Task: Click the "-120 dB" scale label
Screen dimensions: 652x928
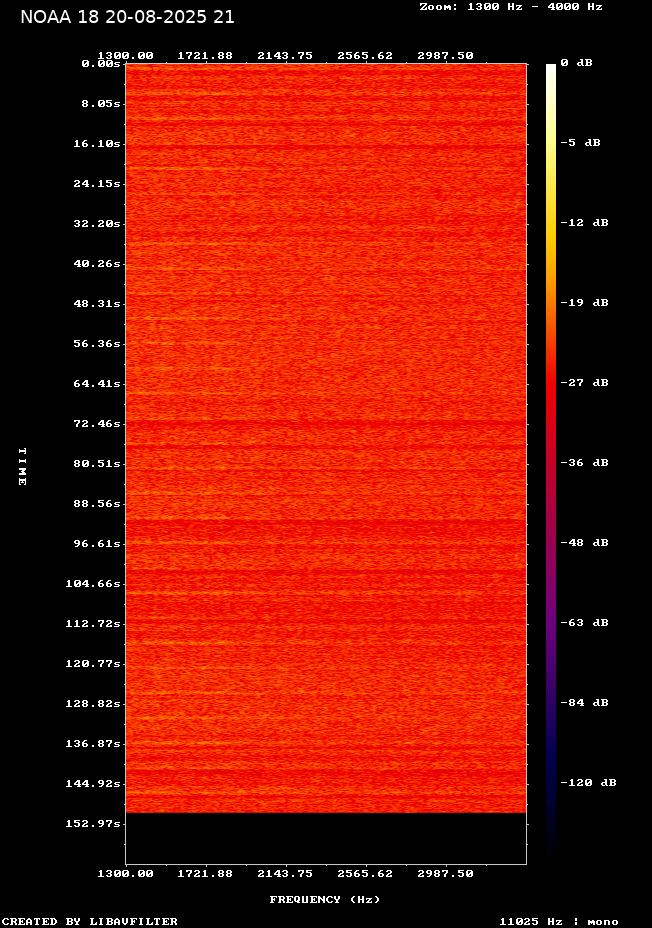Action: click(x=589, y=782)
